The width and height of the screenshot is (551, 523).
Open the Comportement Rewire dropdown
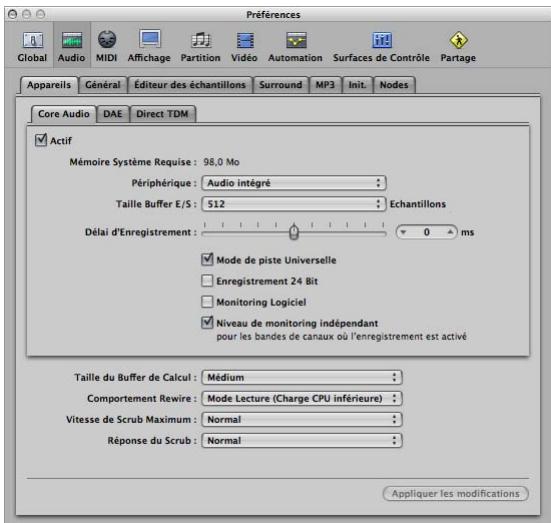click(x=302, y=399)
